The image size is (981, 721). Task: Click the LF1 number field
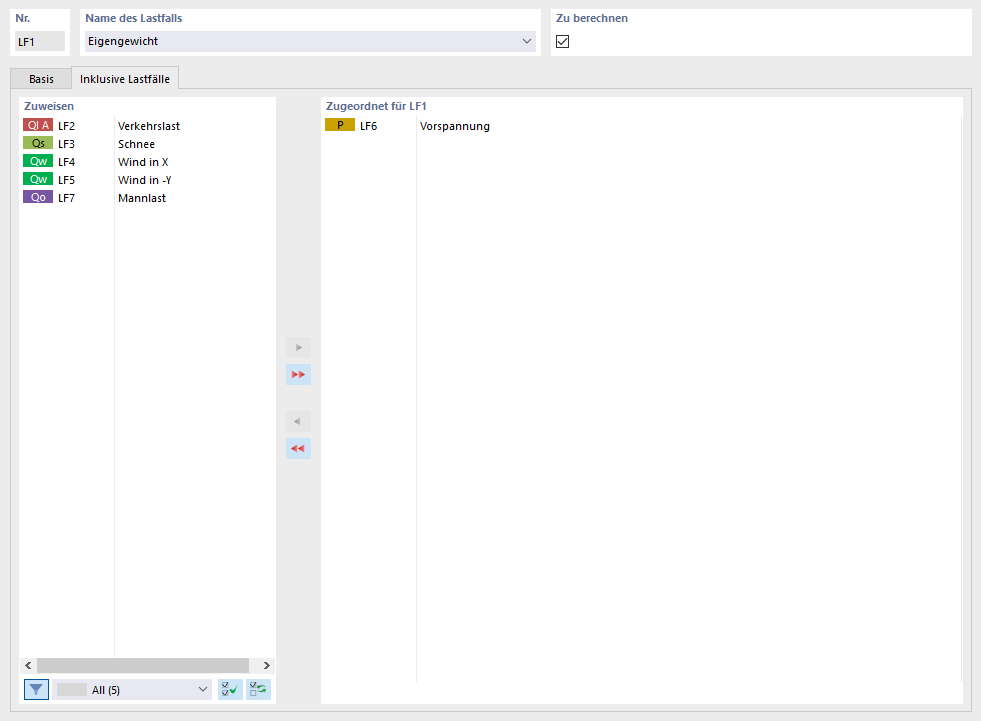[40, 42]
